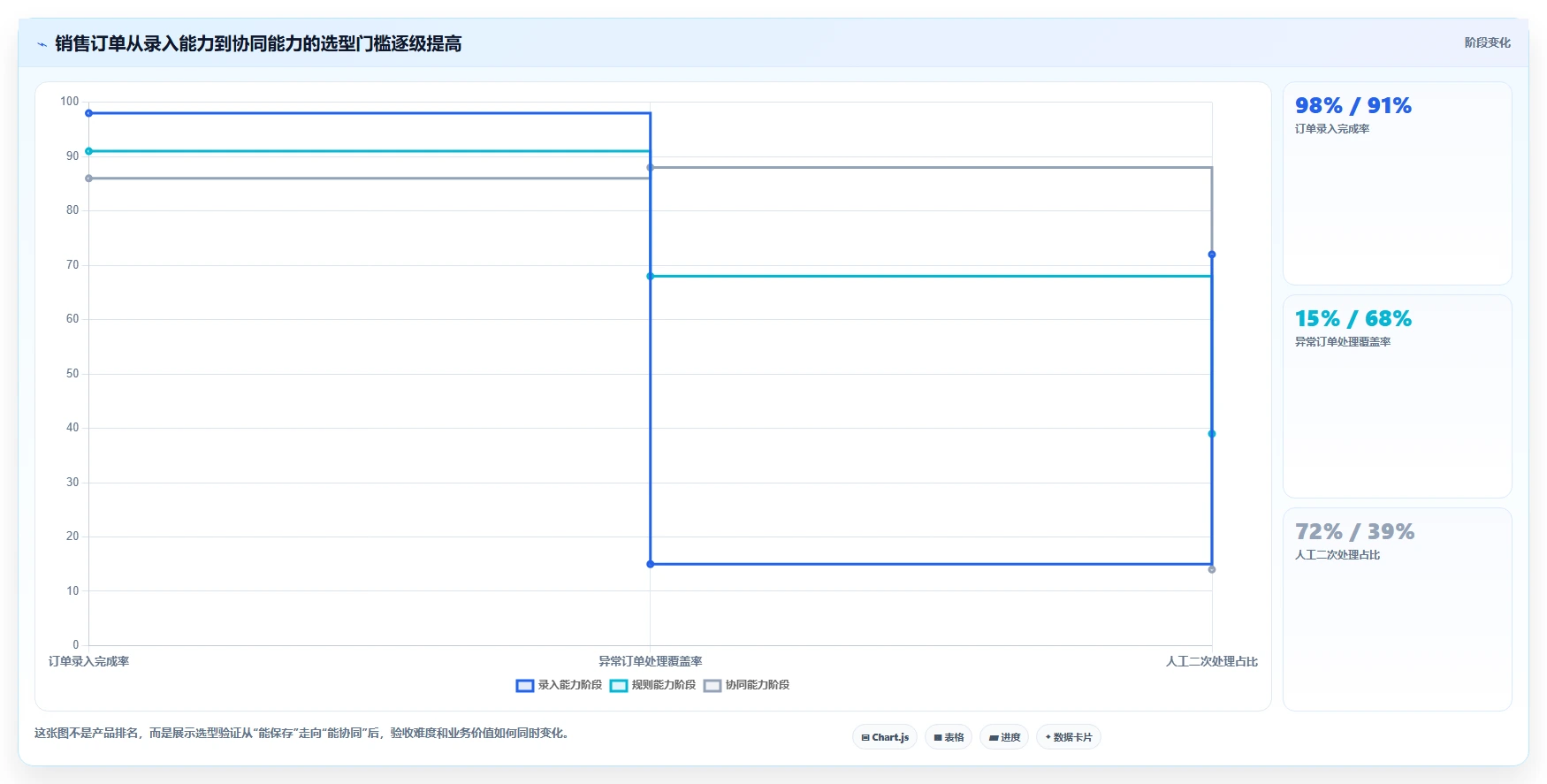Click the 订单录入完成率 caption in the first card

point(1332,129)
